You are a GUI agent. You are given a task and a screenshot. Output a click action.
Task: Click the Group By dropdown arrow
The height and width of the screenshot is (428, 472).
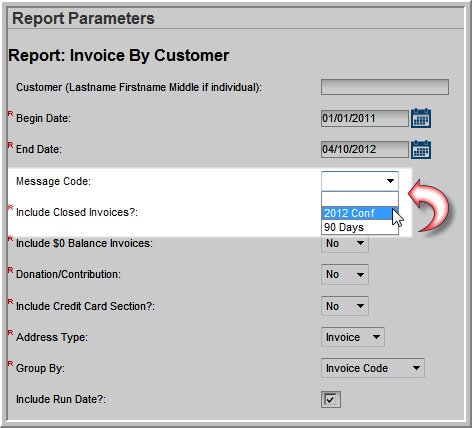[x=416, y=368]
